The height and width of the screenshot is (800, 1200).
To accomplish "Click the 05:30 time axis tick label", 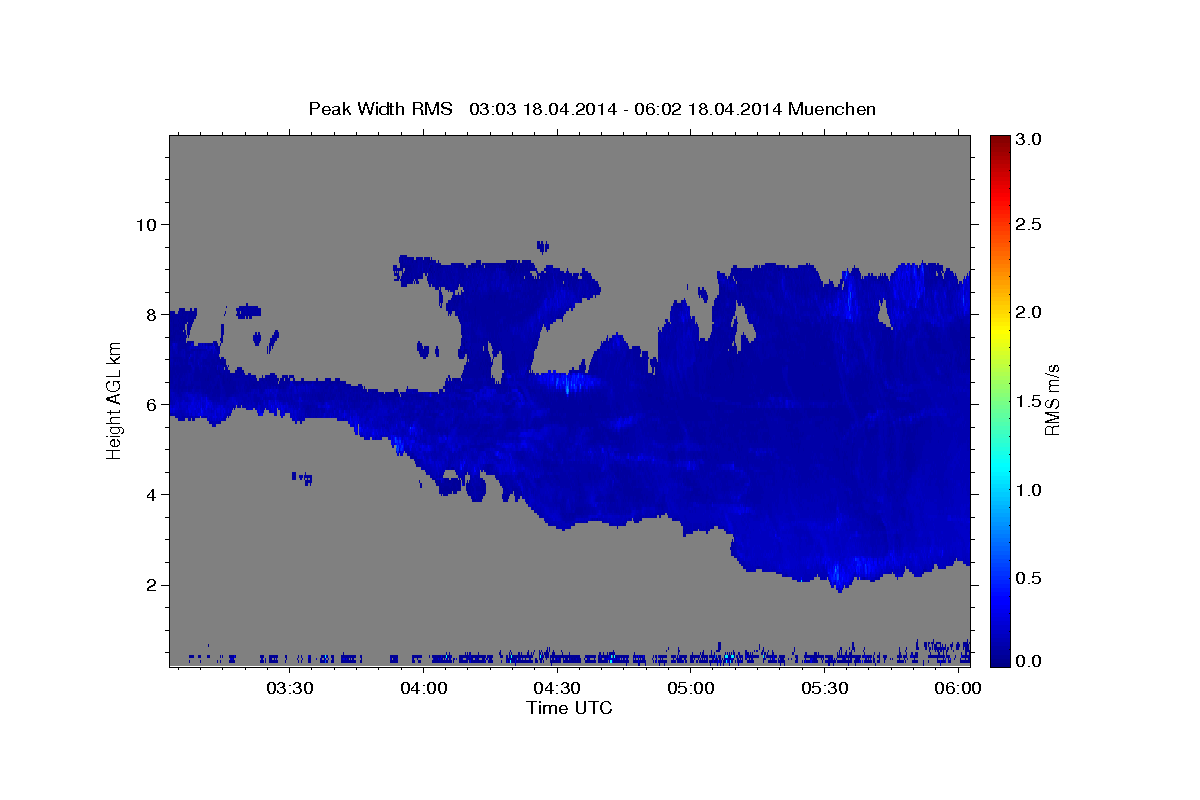I will [824, 689].
